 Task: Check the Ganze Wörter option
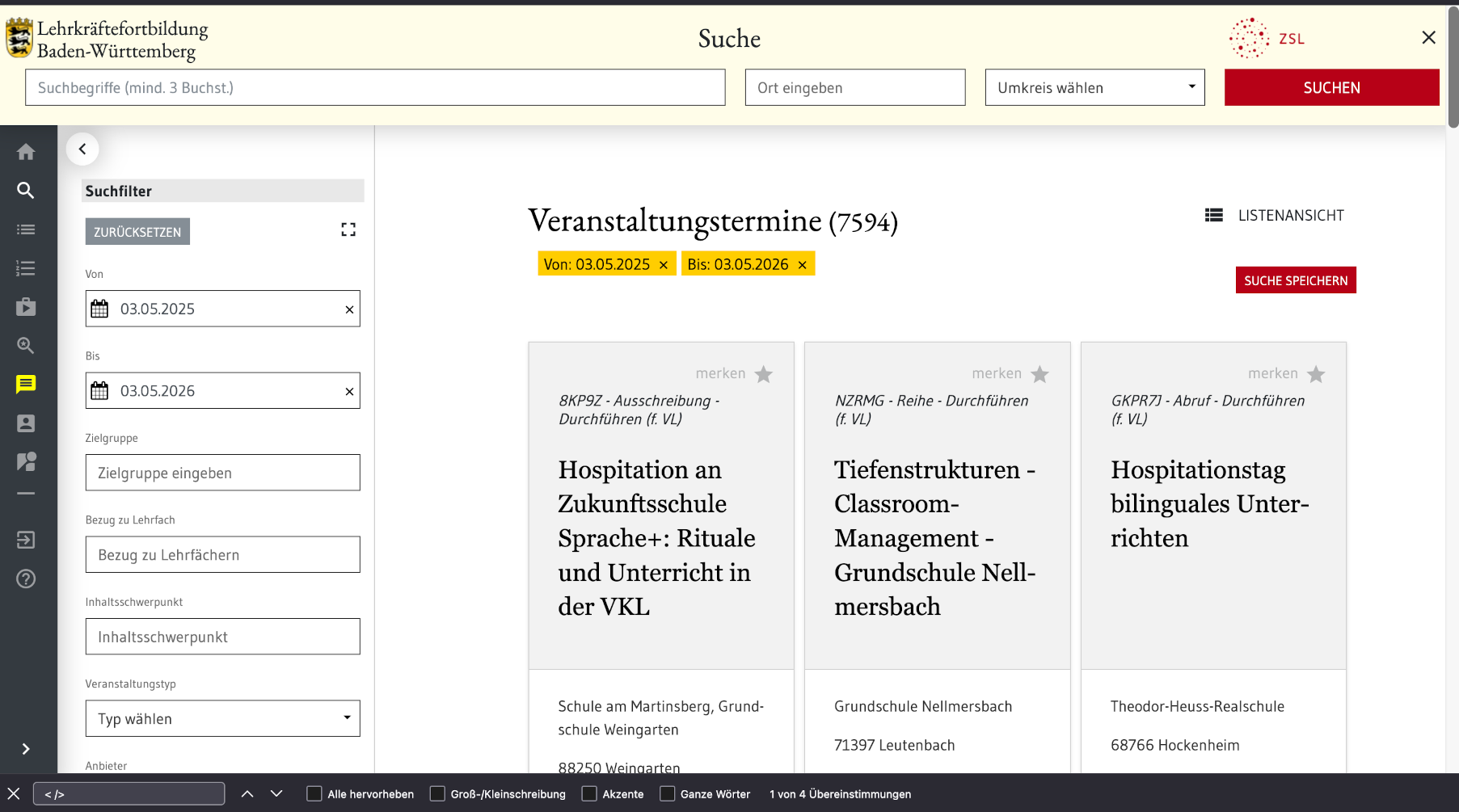coord(667,794)
